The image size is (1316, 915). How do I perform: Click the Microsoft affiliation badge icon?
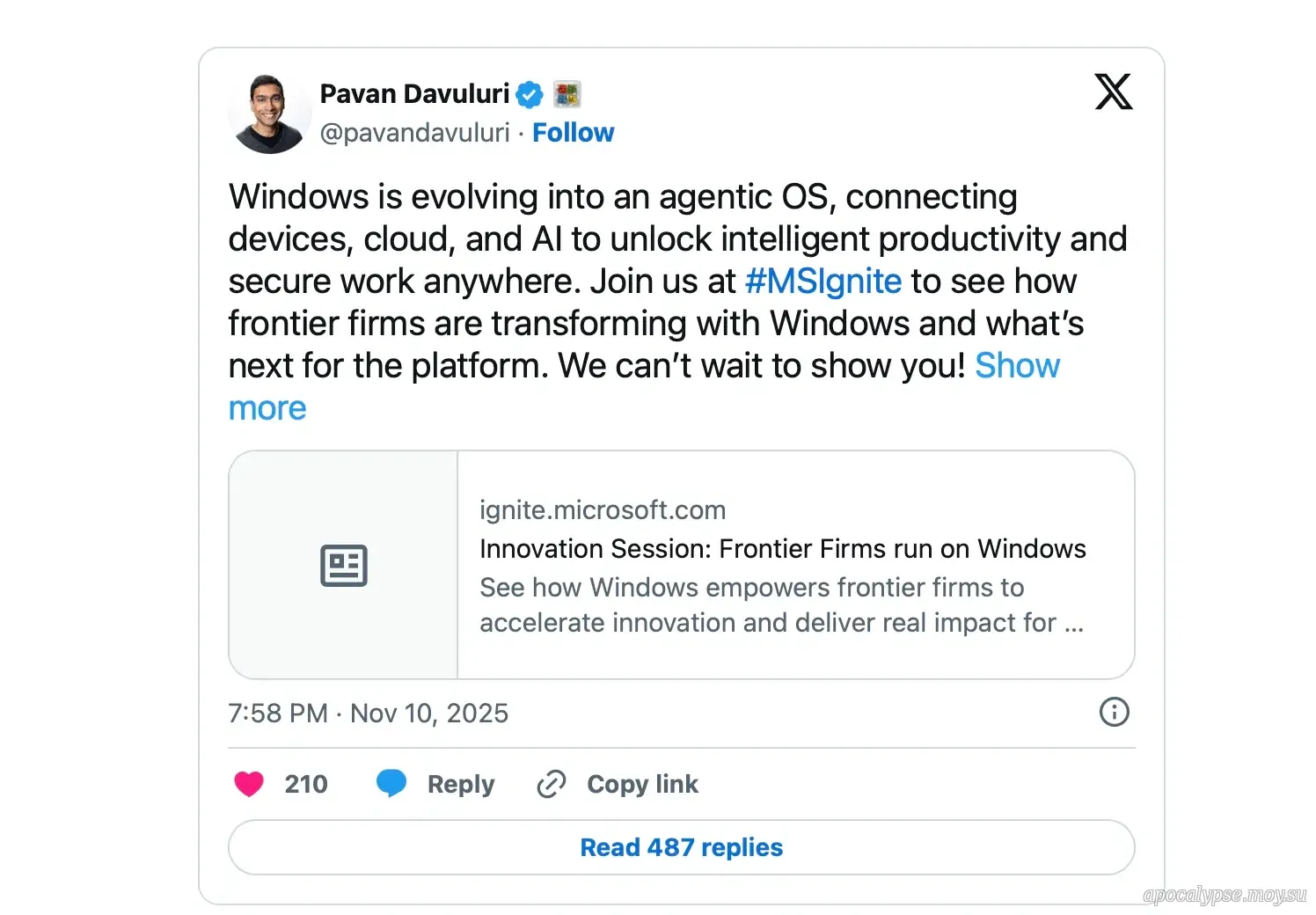(567, 94)
